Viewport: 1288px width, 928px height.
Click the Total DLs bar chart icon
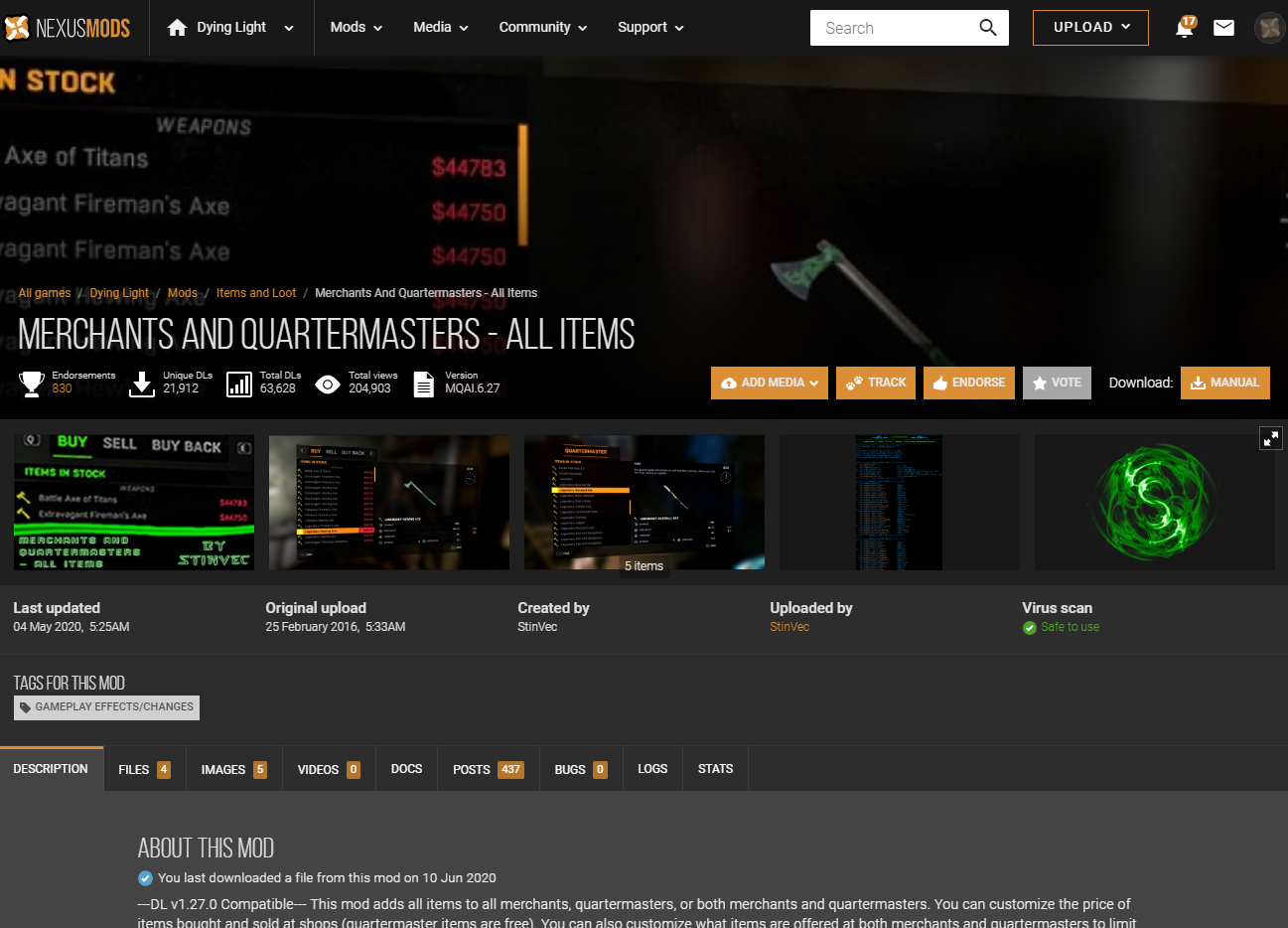pyautogui.click(x=239, y=384)
